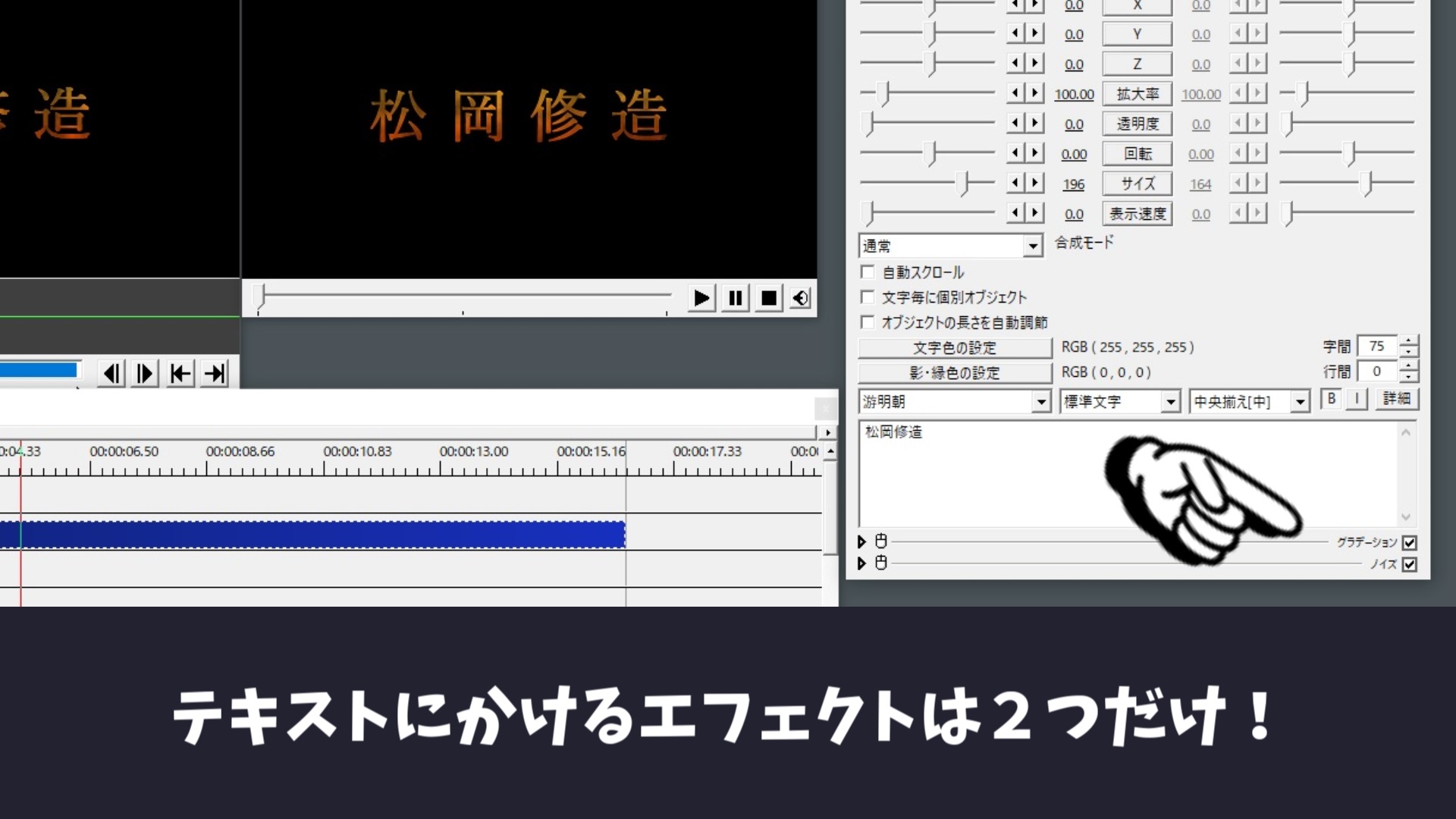Pause playback in preview window
Screen dimensions: 1456x819
(735, 298)
